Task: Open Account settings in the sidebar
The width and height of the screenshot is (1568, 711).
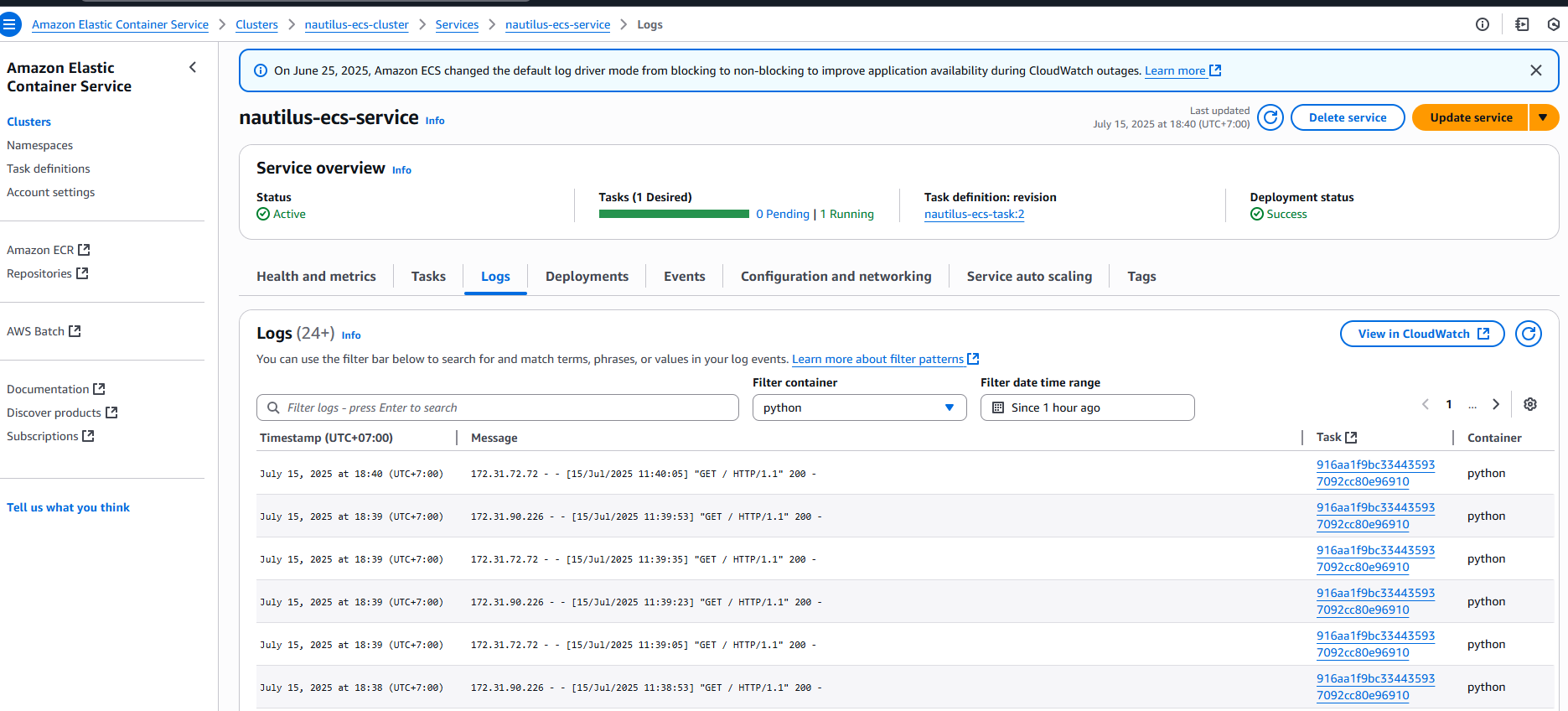Action: [x=50, y=192]
